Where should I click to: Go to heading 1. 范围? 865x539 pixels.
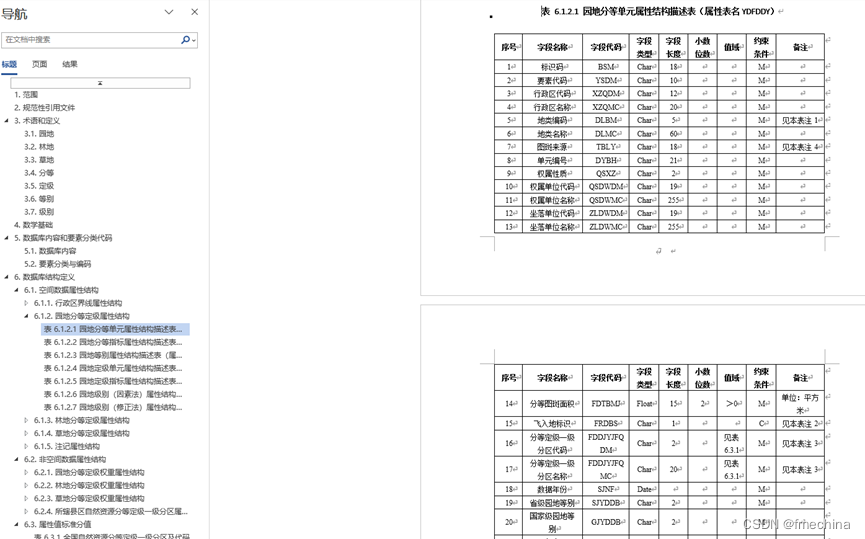tap(26, 94)
